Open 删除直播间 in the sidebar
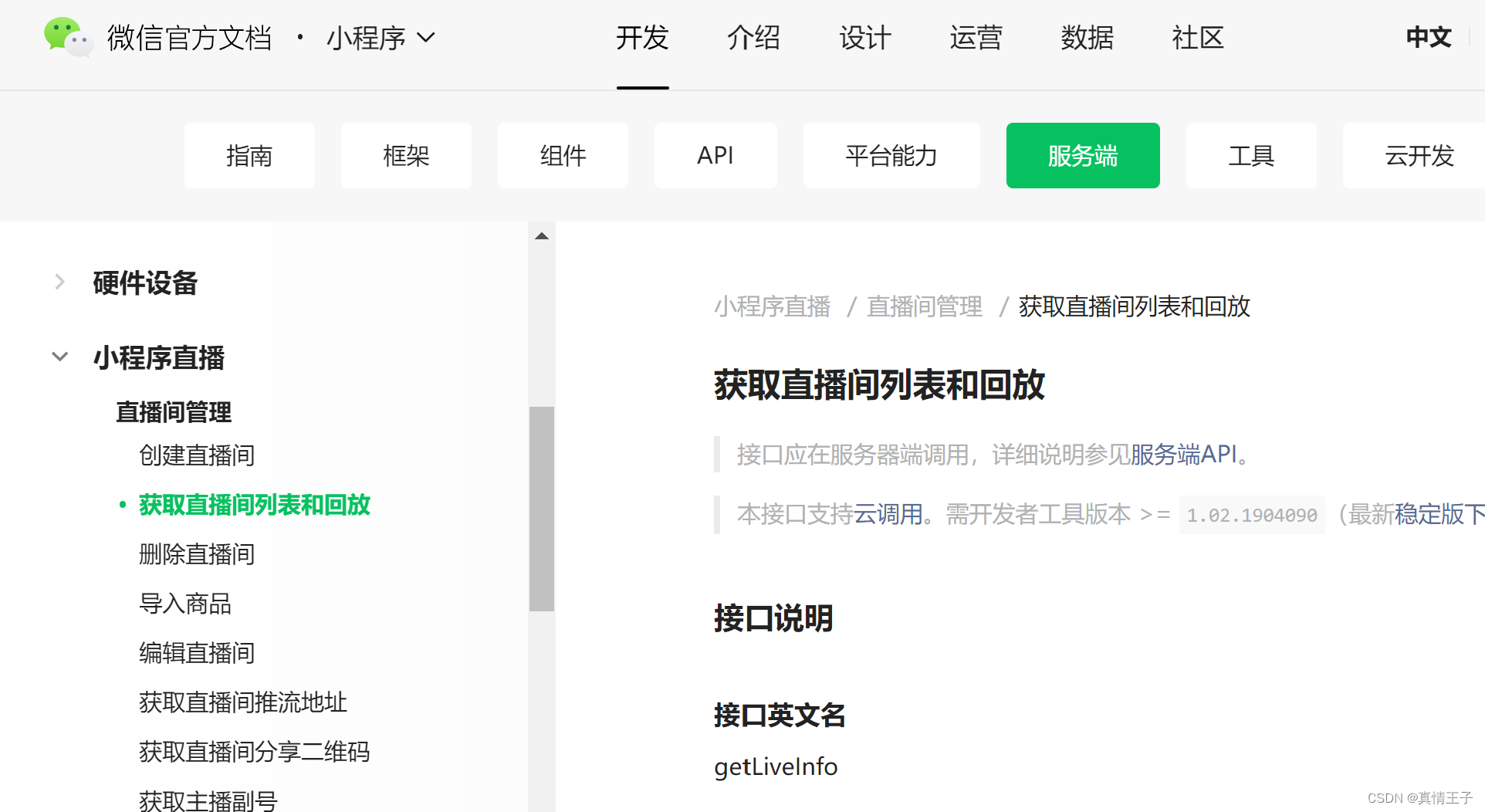The width and height of the screenshot is (1485, 812). [x=197, y=553]
